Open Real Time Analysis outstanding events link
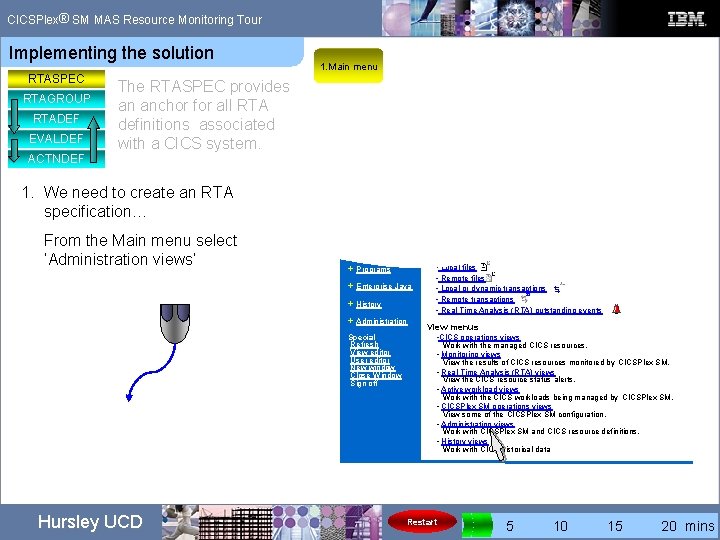 [521, 310]
